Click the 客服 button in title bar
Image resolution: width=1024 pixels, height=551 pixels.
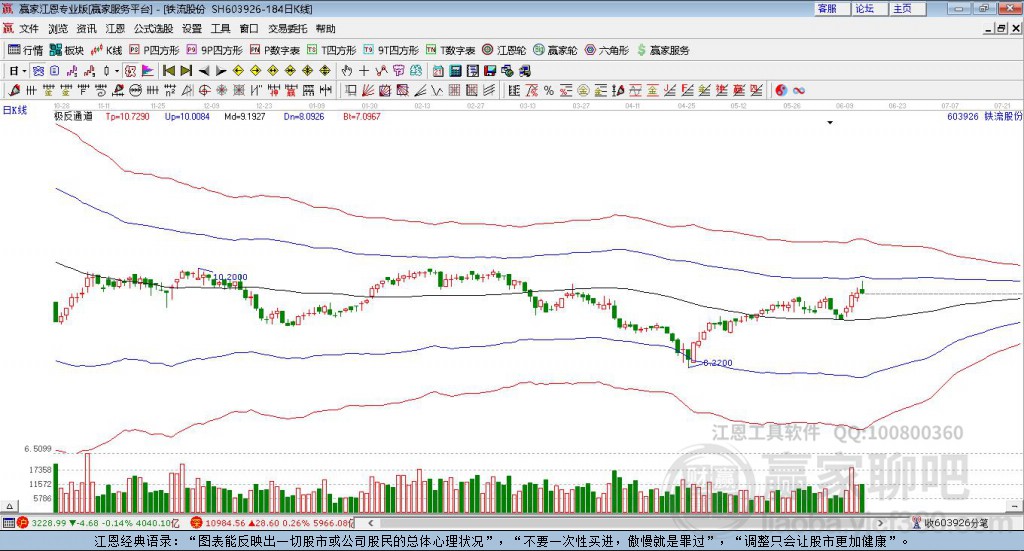(x=832, y=8)
